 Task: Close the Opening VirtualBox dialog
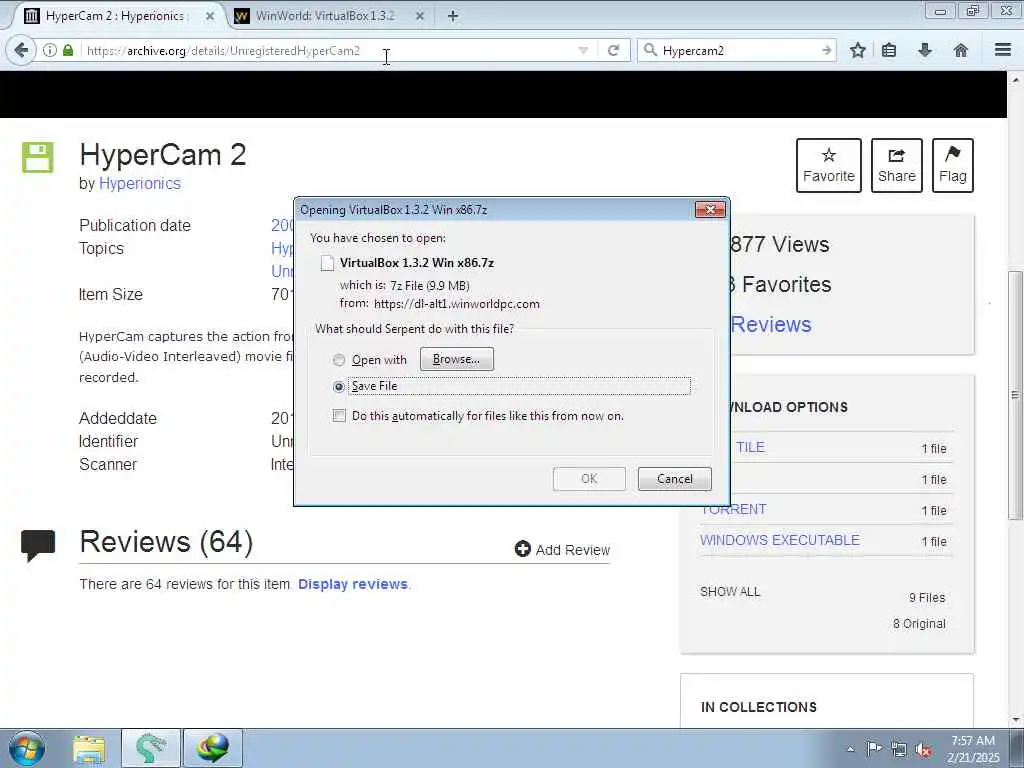710,210
